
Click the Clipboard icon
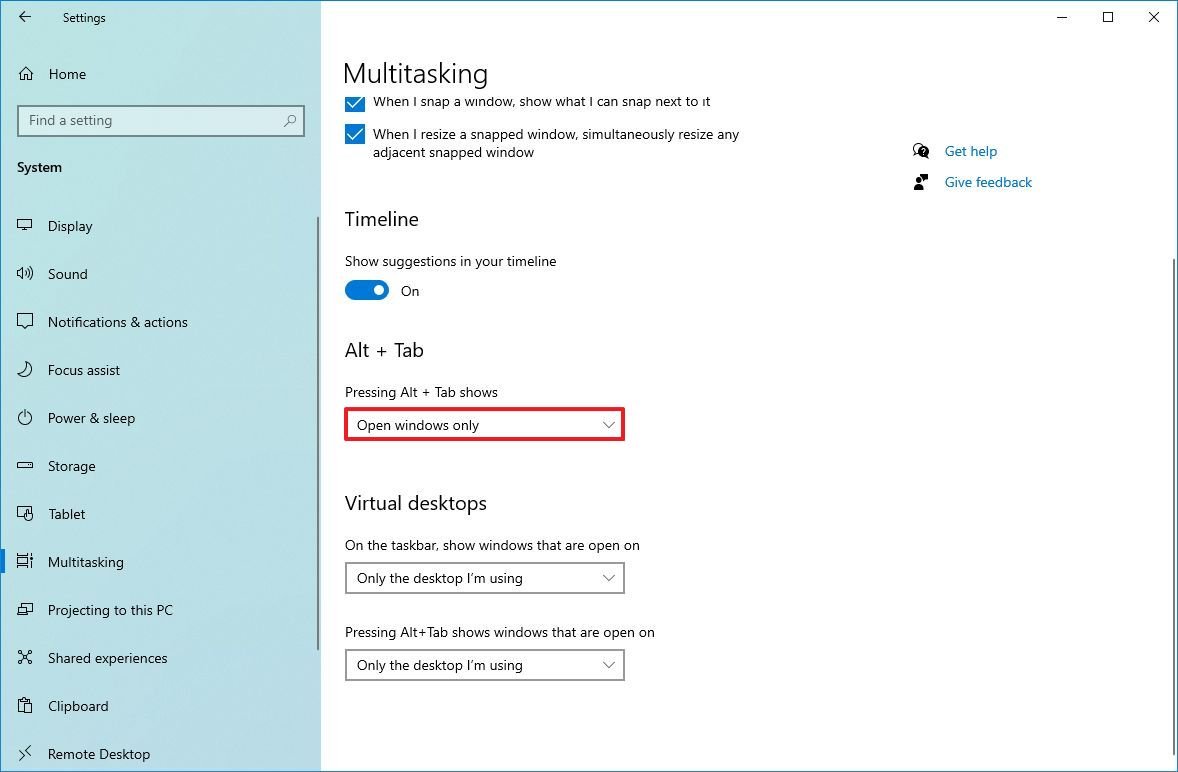click(25, 705)
